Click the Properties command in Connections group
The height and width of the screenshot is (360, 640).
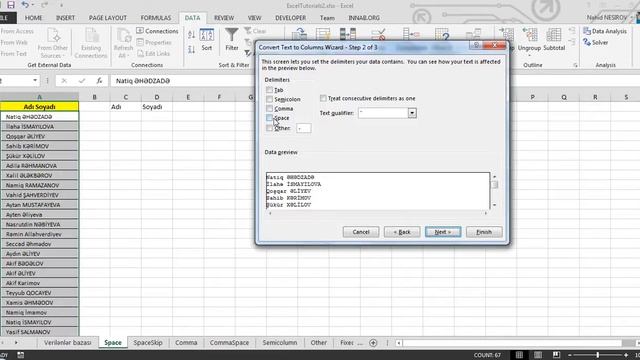pos(154,42)
